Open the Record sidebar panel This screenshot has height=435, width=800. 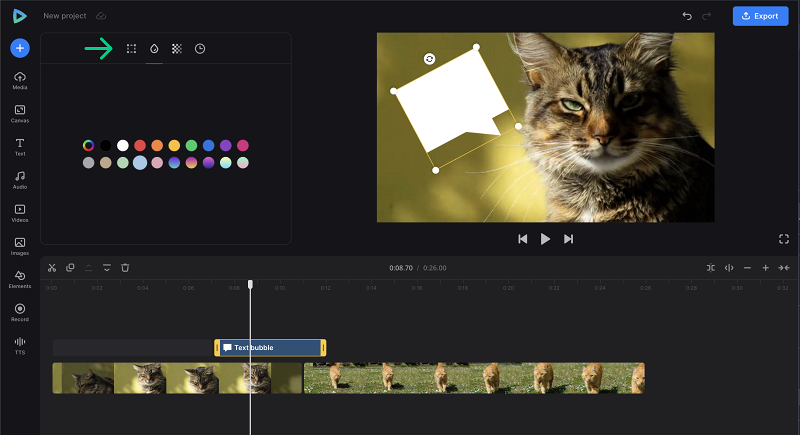20,313
